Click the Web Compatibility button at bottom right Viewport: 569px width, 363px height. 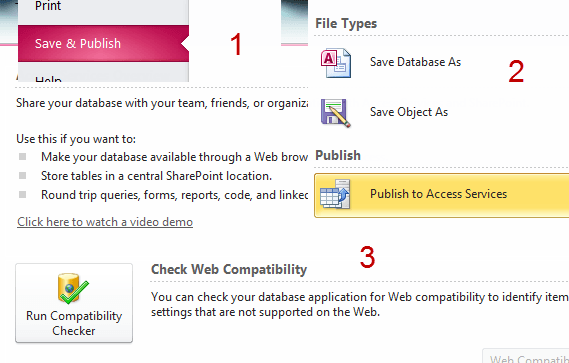(525, 356)
